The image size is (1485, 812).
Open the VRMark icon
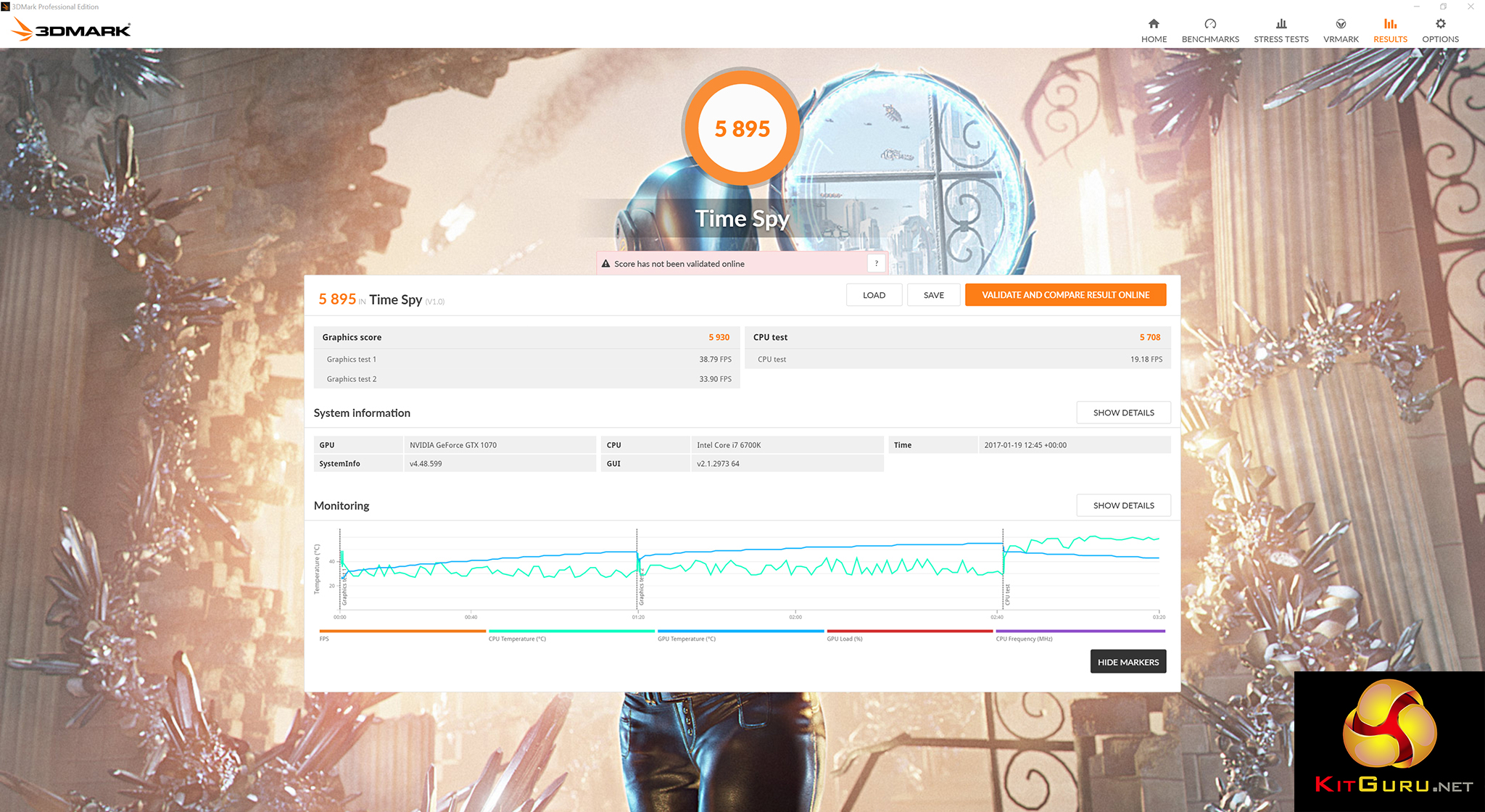pos(1341,24)
